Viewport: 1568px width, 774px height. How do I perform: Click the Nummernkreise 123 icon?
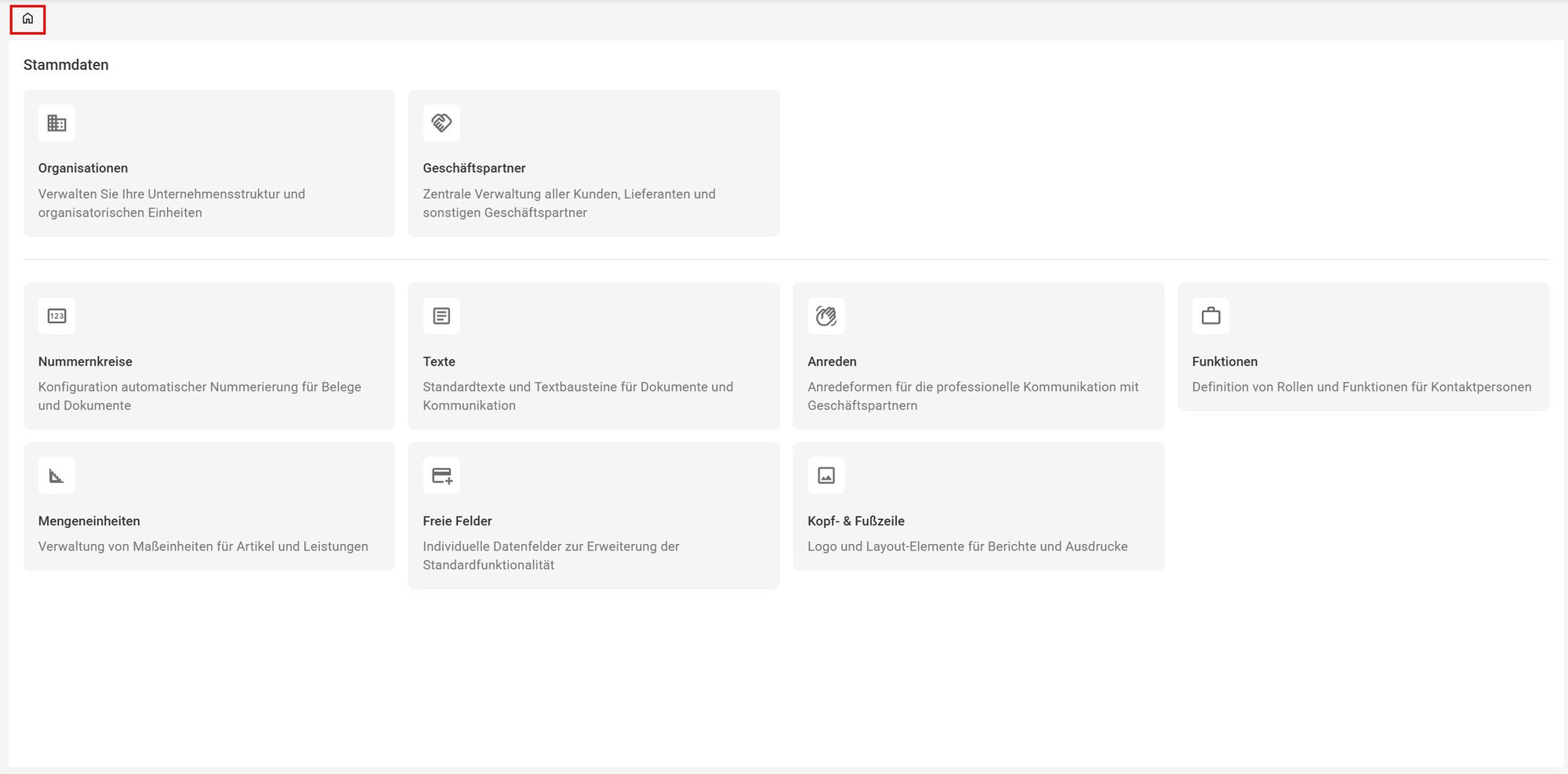click(56, 316)
